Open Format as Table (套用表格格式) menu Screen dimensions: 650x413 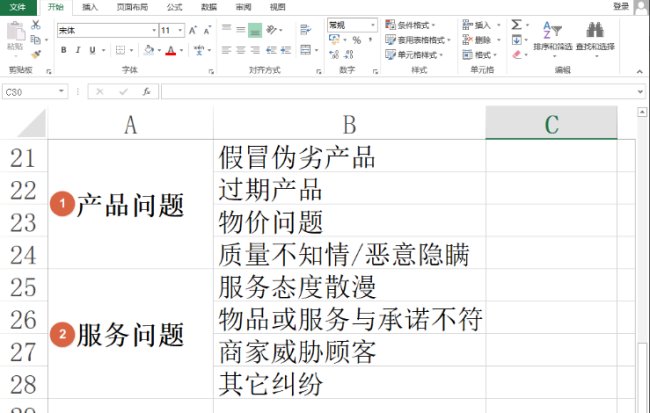[417, 40]
